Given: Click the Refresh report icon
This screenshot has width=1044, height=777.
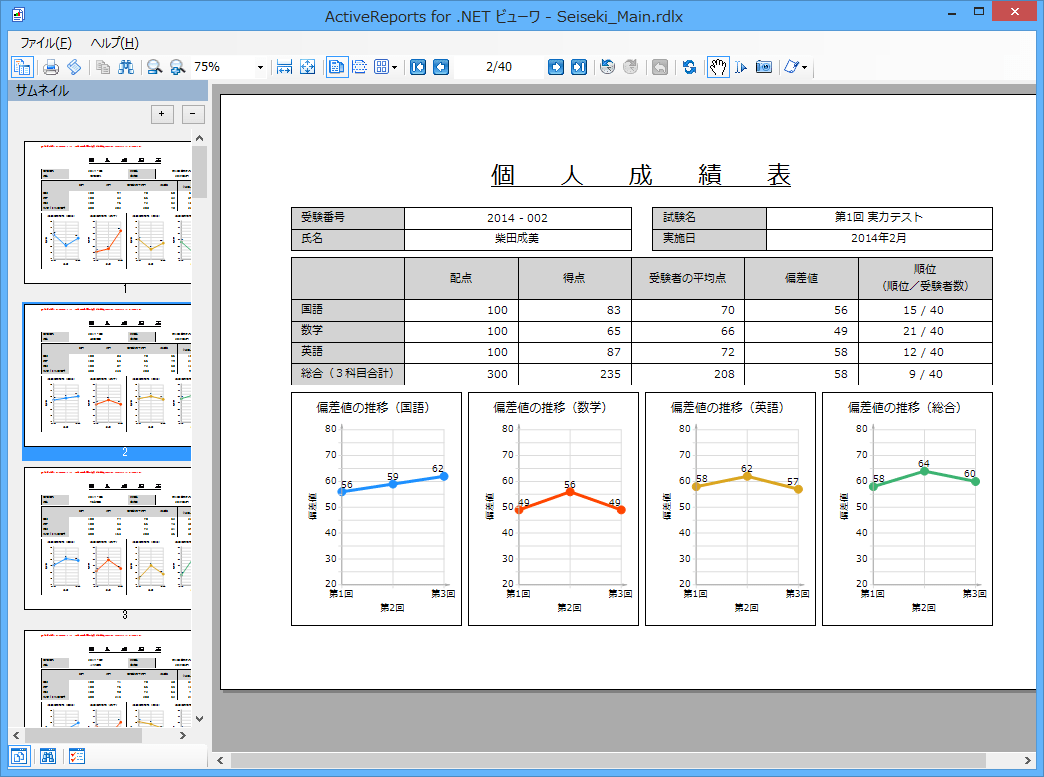Looking at the screenshot, I should (688, 67).
